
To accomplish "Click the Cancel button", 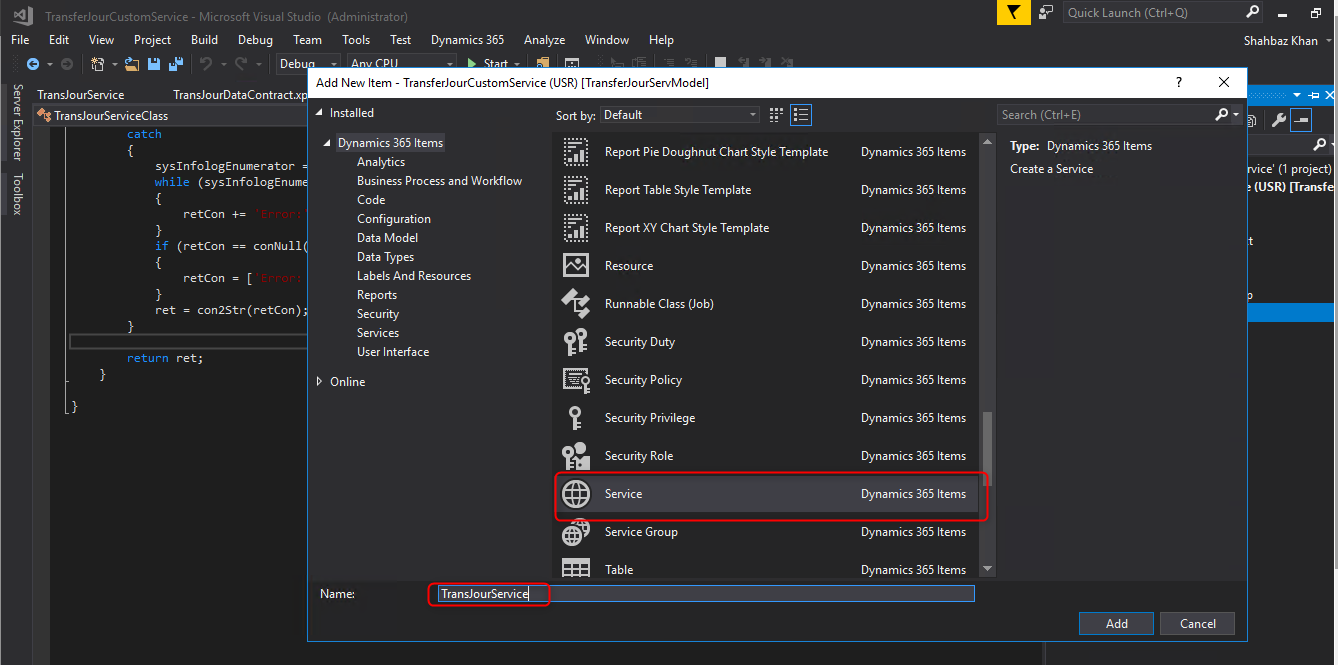I will [x=1197, y=624].
